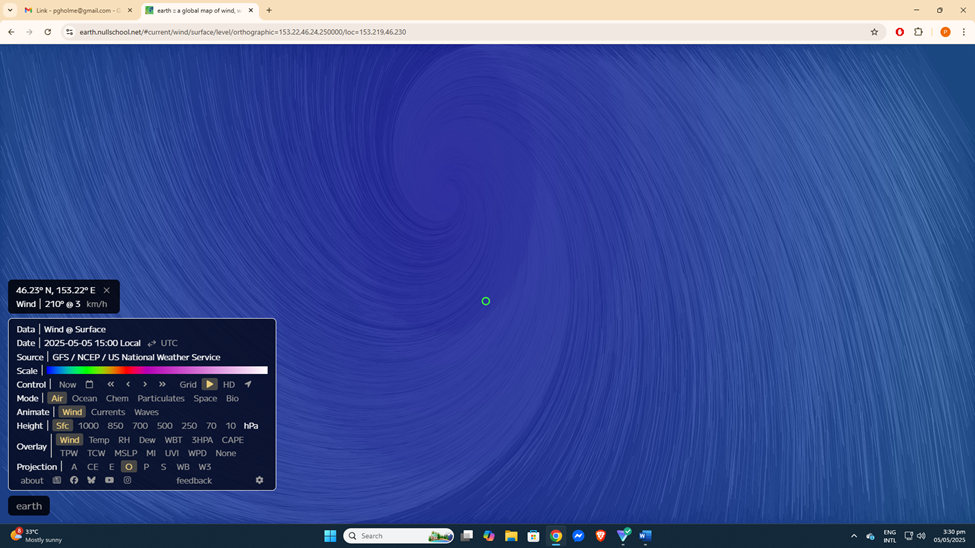Open the browser Extensions puzzle icon
Screen dimensions: 975x548
pos(918,32)
